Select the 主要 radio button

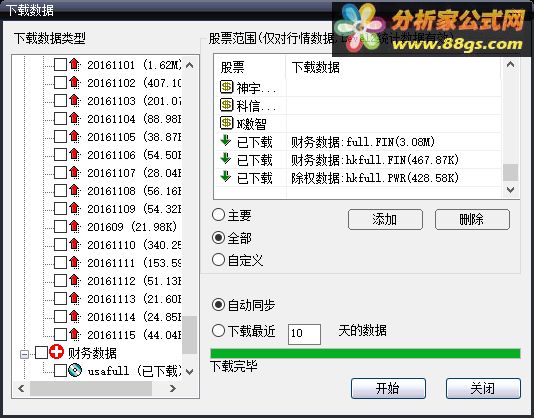(218, 215)
